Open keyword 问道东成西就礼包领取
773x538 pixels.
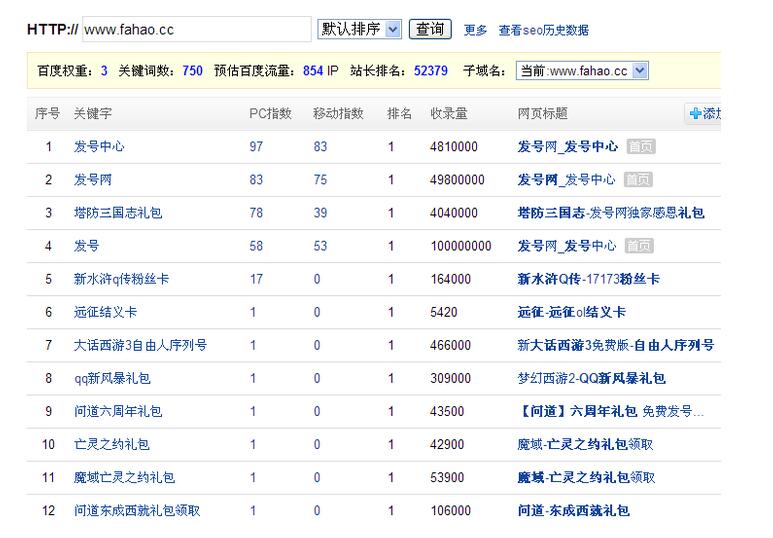tap(137, 510)
